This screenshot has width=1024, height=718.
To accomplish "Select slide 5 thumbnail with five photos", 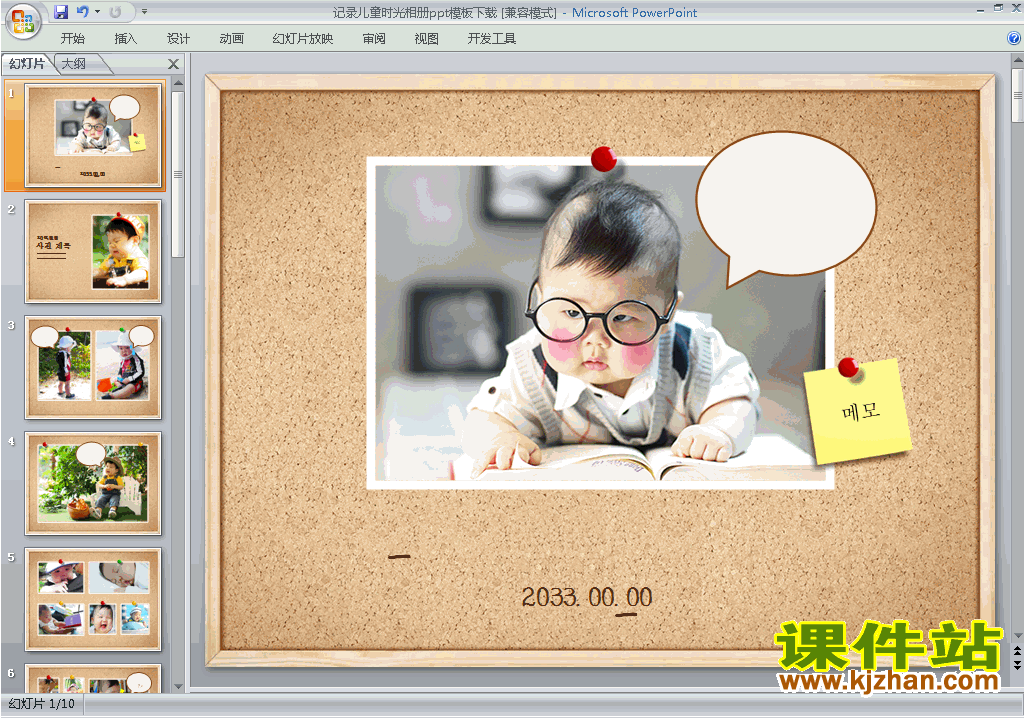I will pyautogui.click(x=93, y=599).
